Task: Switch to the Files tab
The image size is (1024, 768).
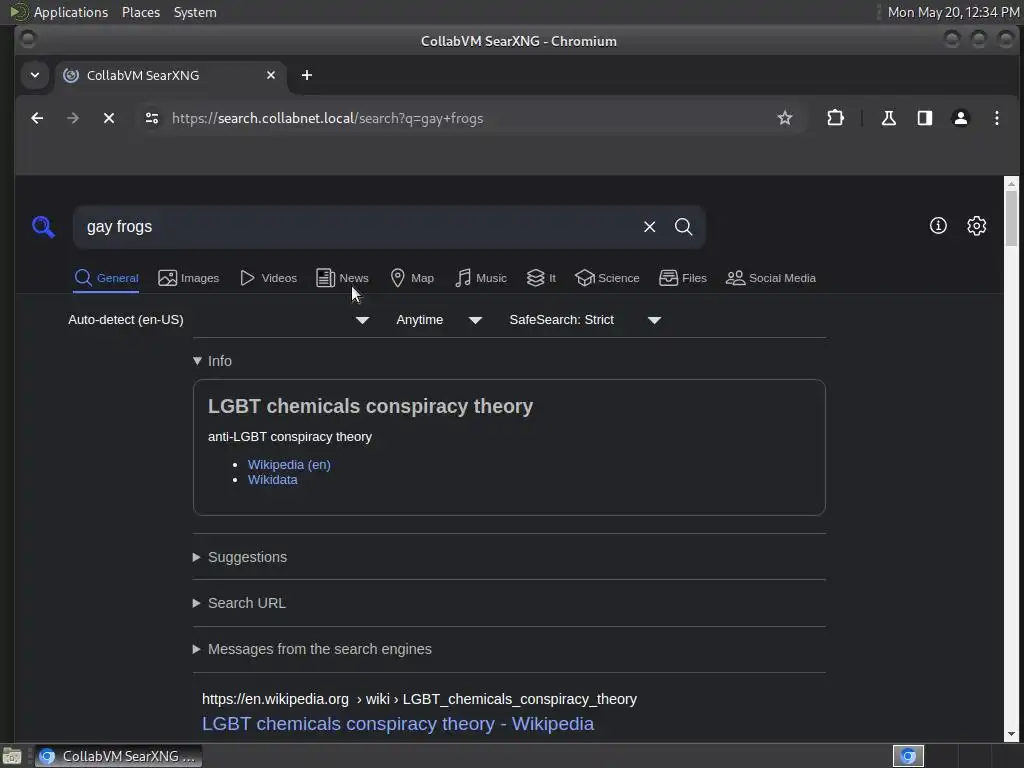Action: coord(682,278)
